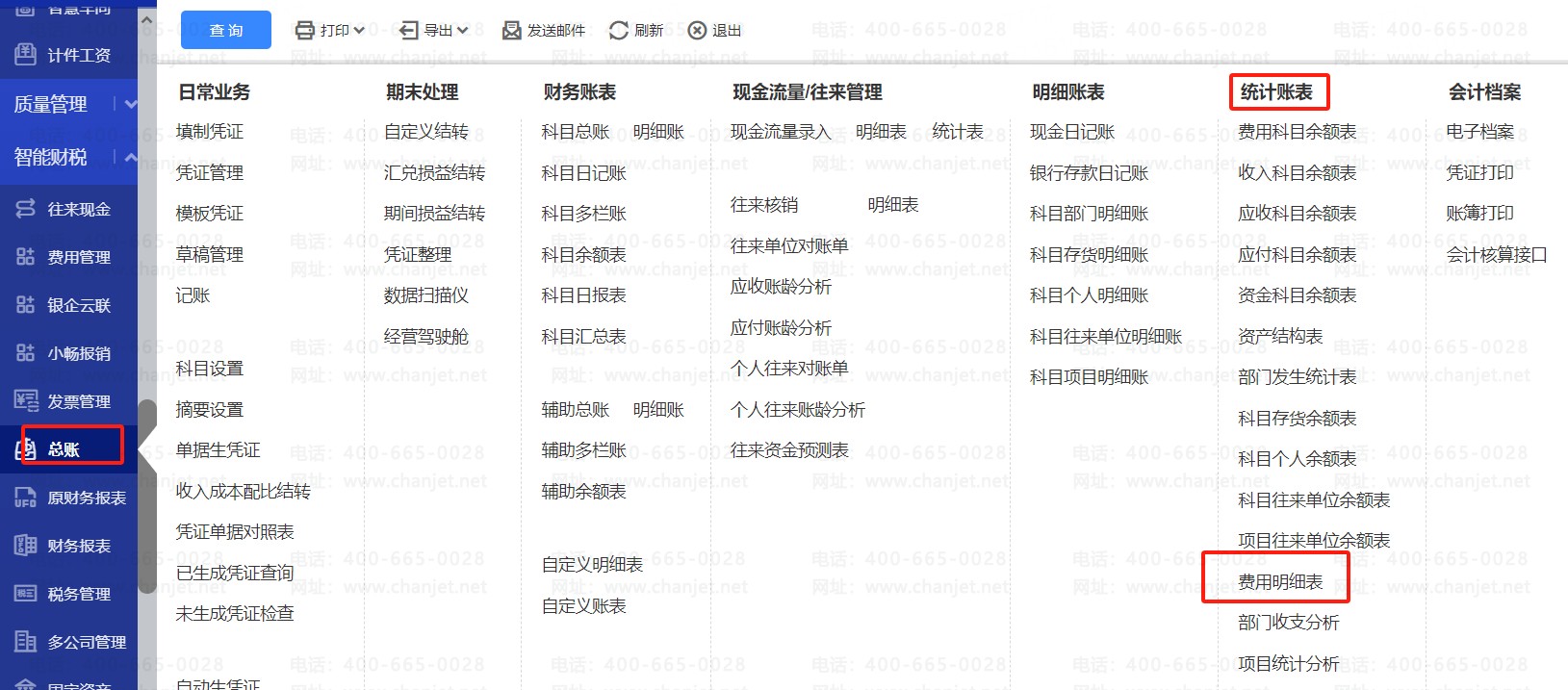Open 摘要设置 menu entry

point(210,410)
